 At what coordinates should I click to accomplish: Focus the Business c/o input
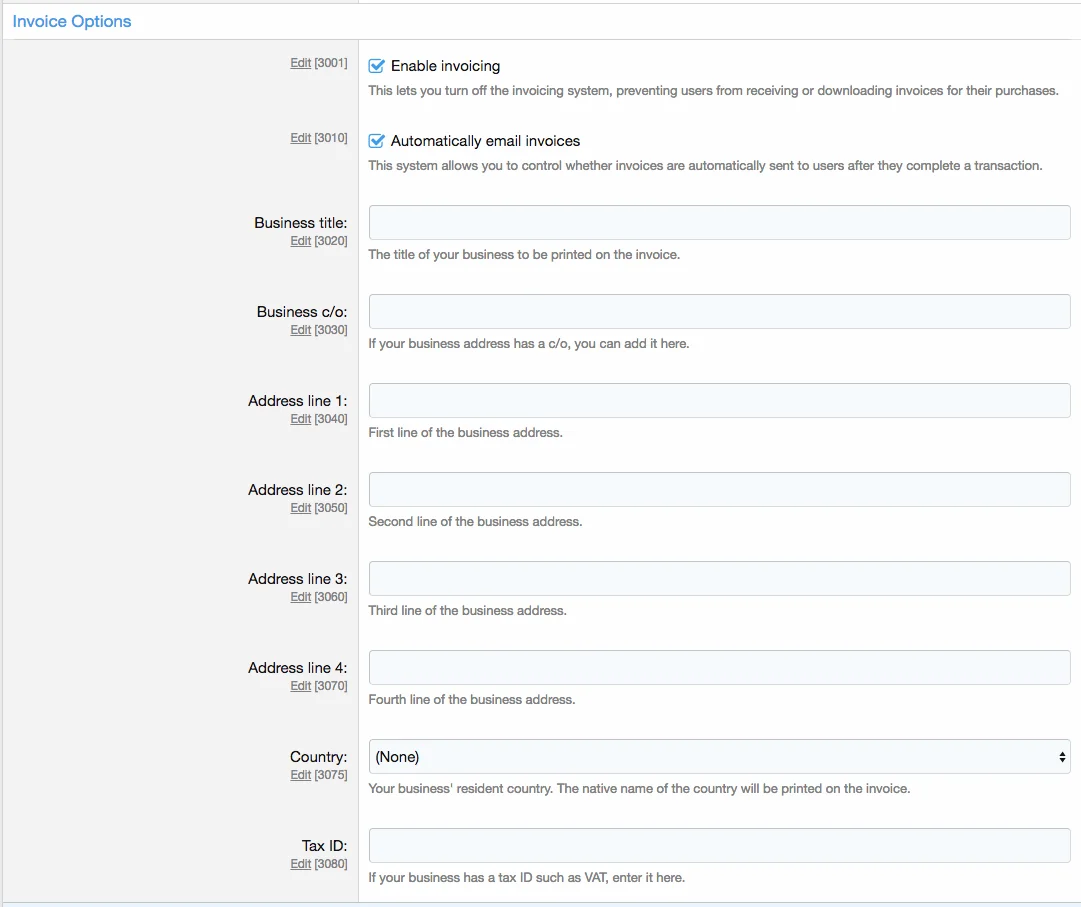tap(719, 312)
